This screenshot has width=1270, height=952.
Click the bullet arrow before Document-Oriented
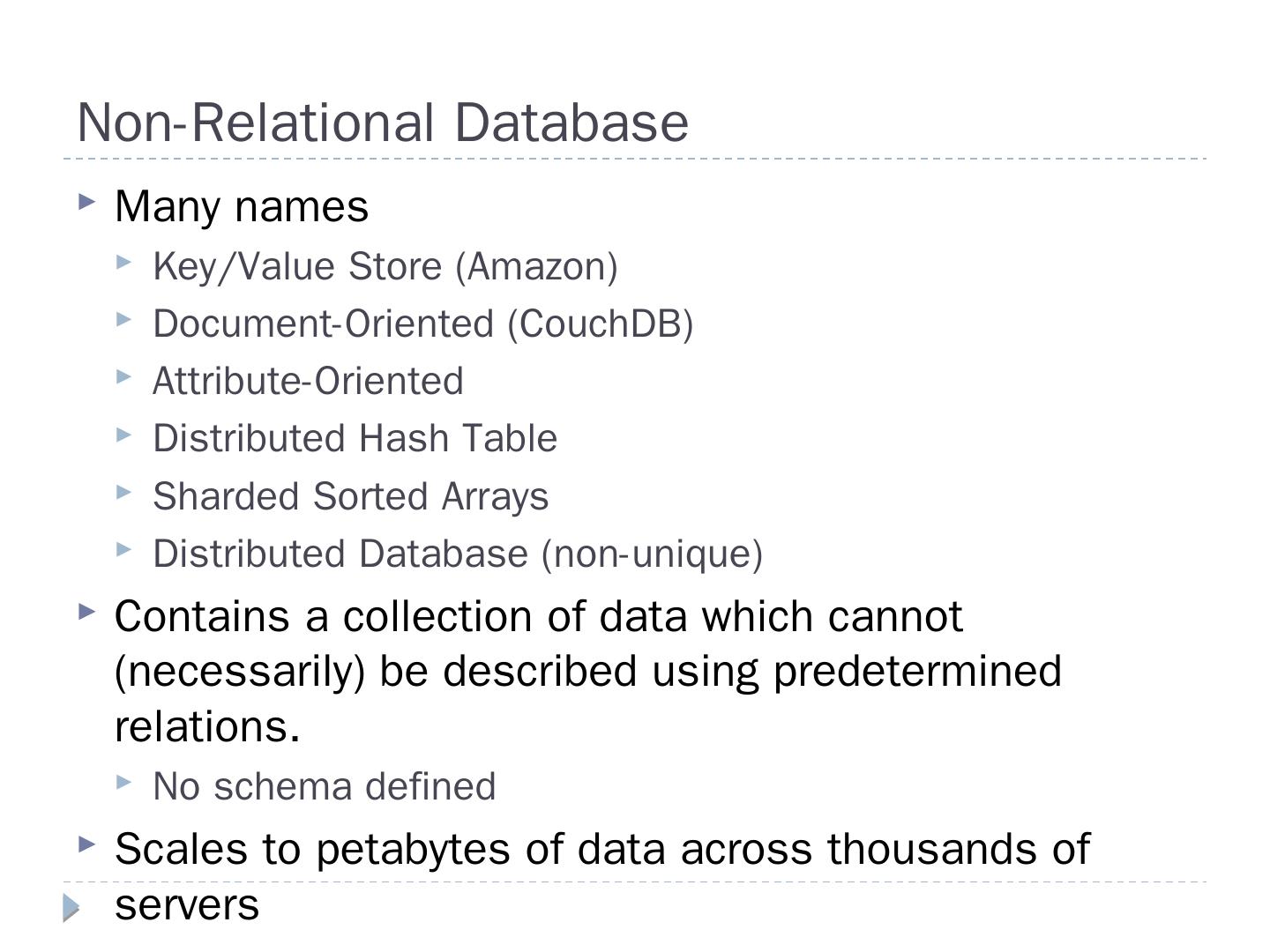pyautogui.click(x=123, y=319)
